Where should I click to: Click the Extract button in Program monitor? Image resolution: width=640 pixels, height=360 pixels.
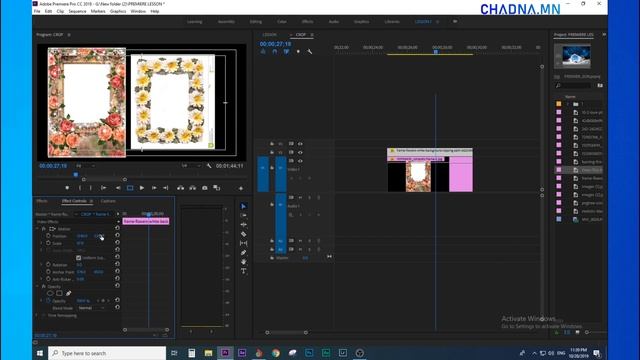tap(193, 188)
